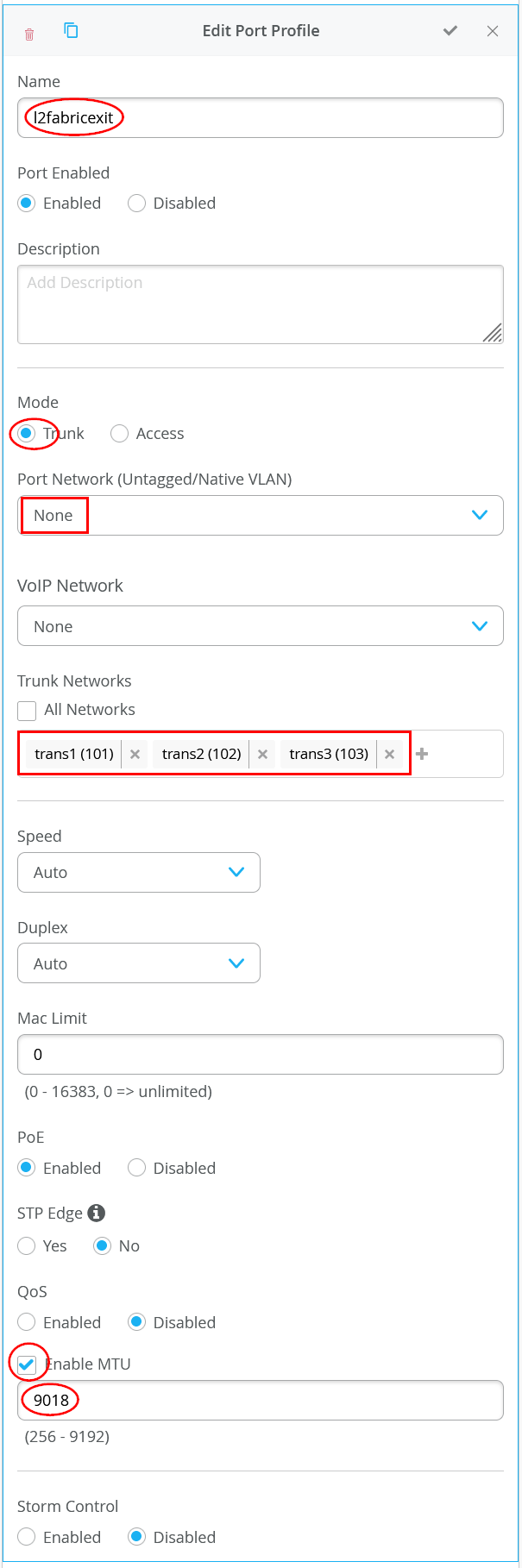Open the Port Network native VLAN dropdown
This screenshot has width=522, height=1568.
(260, 515)
